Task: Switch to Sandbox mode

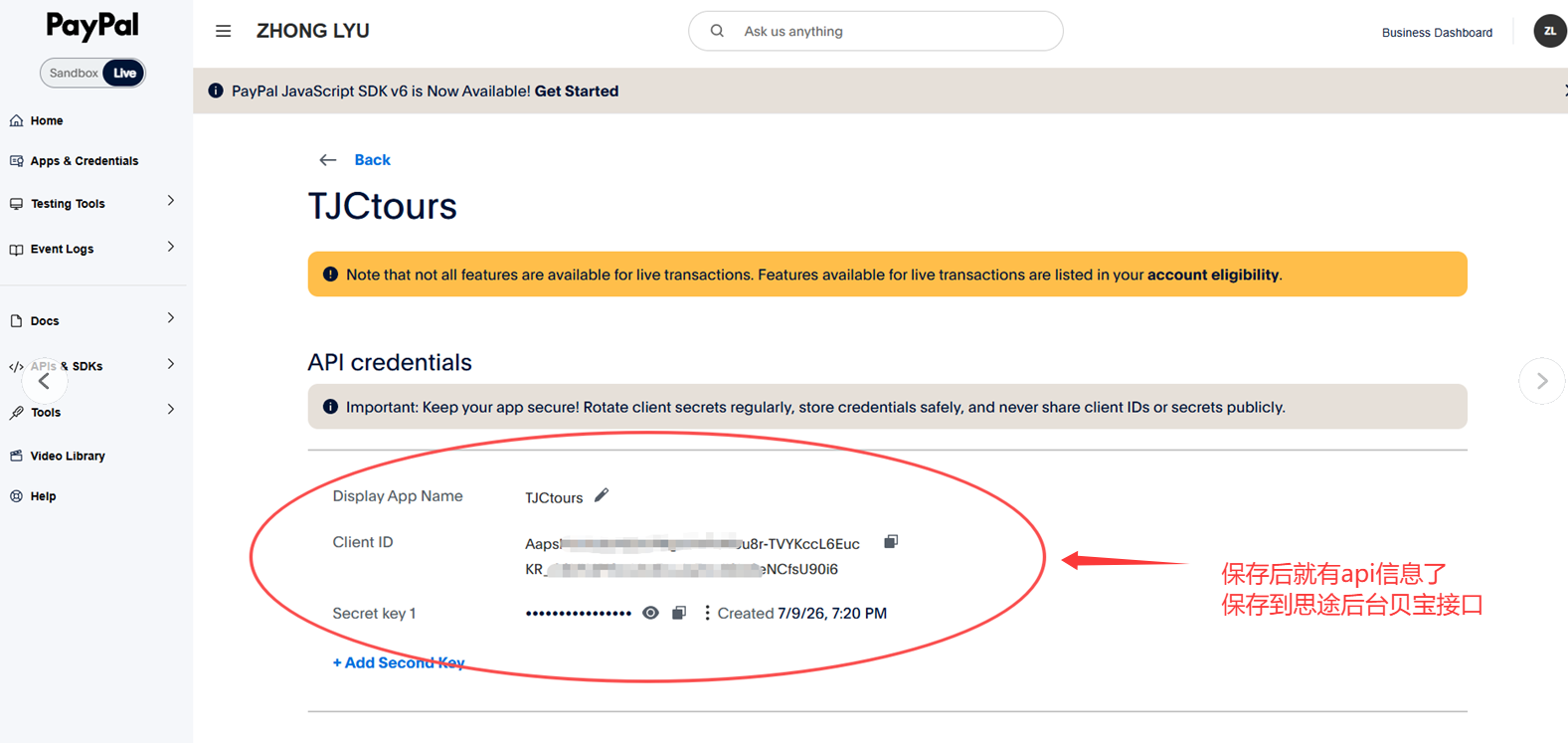Action: coord(74,73)
